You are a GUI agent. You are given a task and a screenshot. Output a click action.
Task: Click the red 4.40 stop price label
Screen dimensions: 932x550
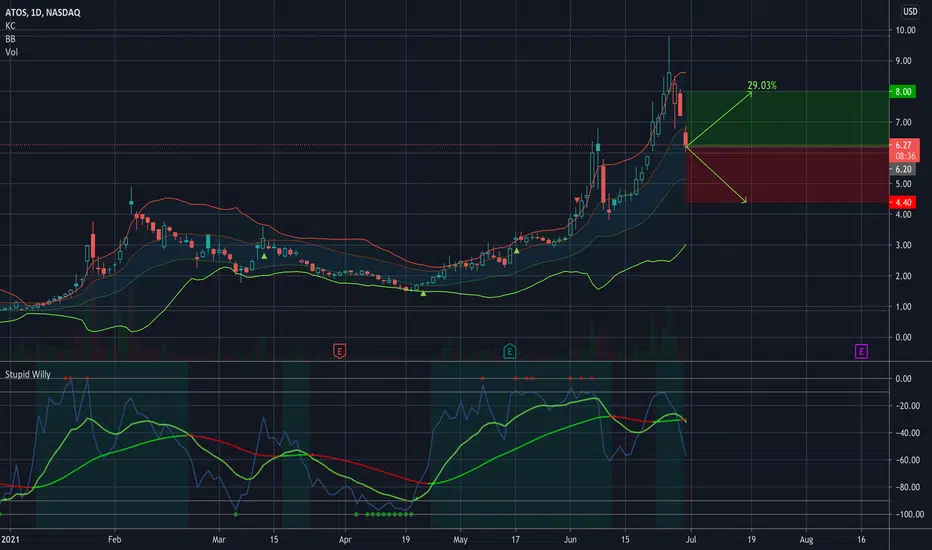coord(903,203)
